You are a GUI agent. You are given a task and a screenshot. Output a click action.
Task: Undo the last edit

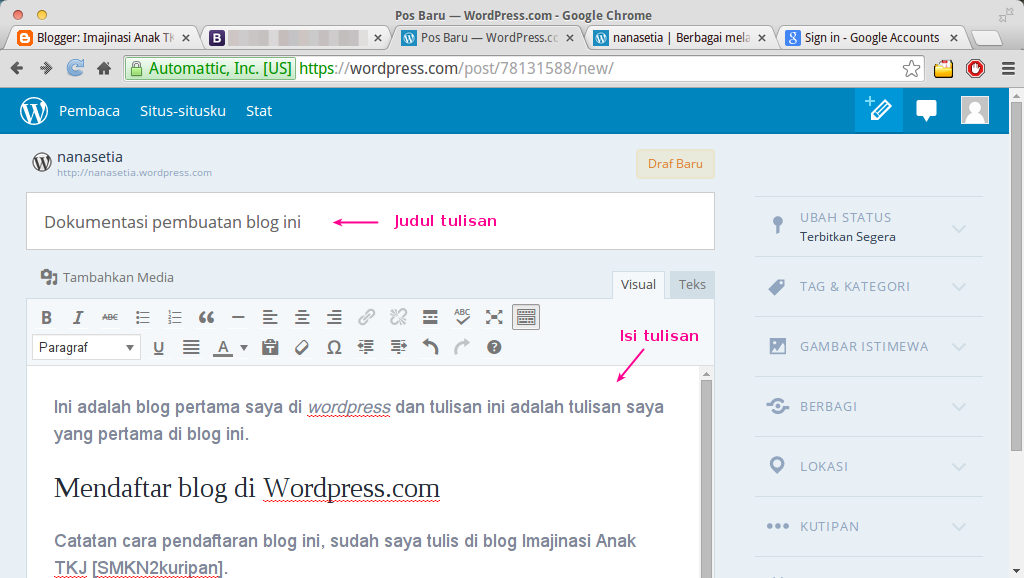tap(430, 347)
